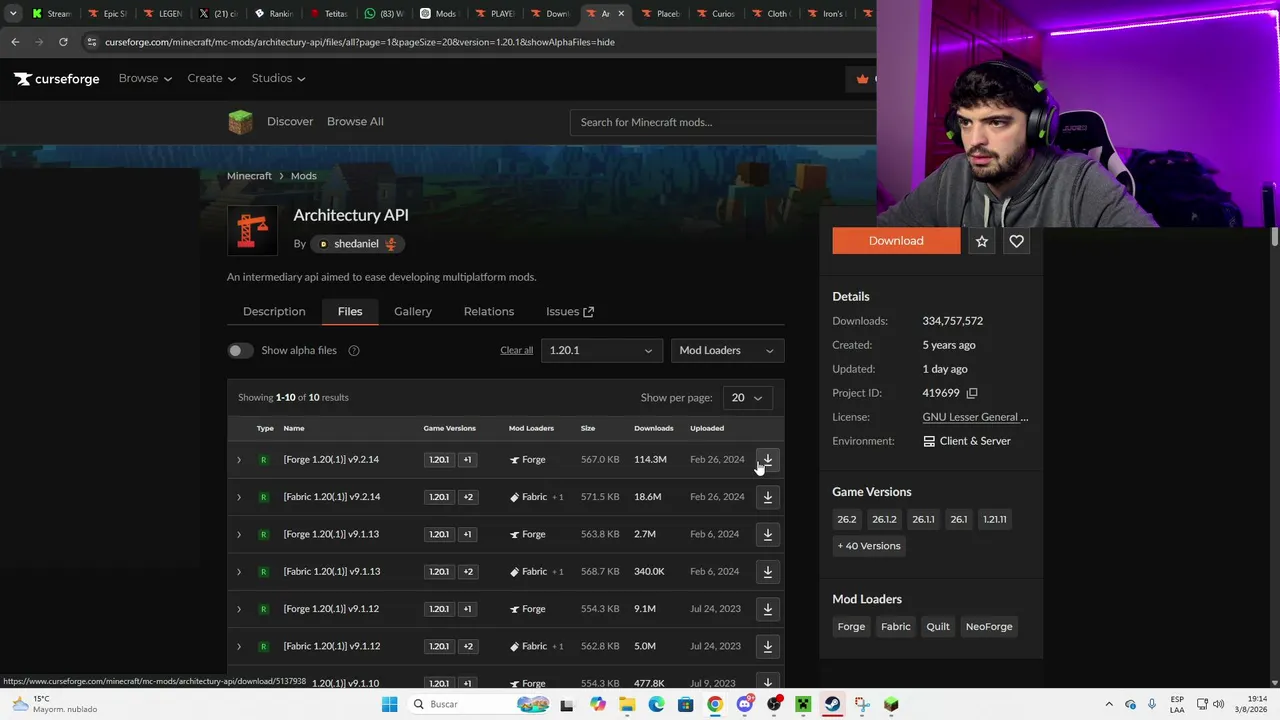Open Microsoft Edge from the taskbar
The image size is (1280, 720).
pos(656,704)
